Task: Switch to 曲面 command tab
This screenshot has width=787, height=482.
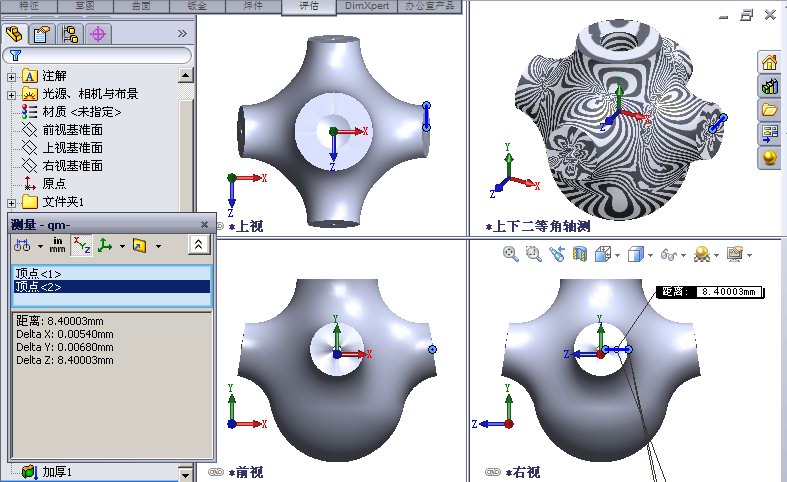Action: (142, 6)
